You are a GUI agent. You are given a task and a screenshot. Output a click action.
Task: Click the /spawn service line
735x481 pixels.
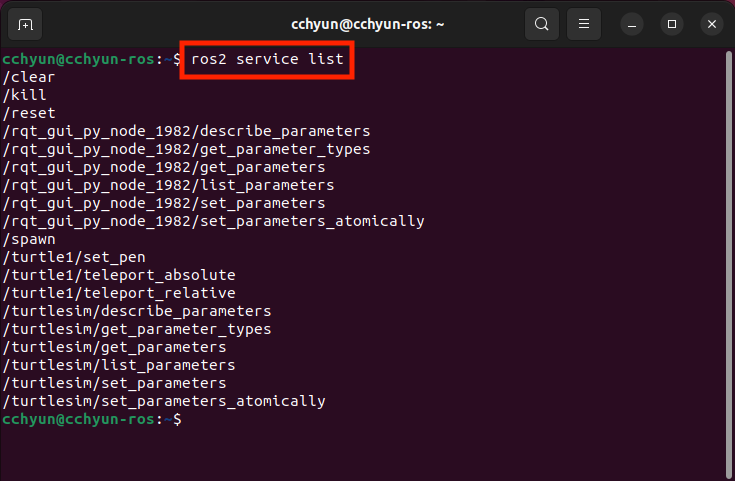(x=29, y=239)
